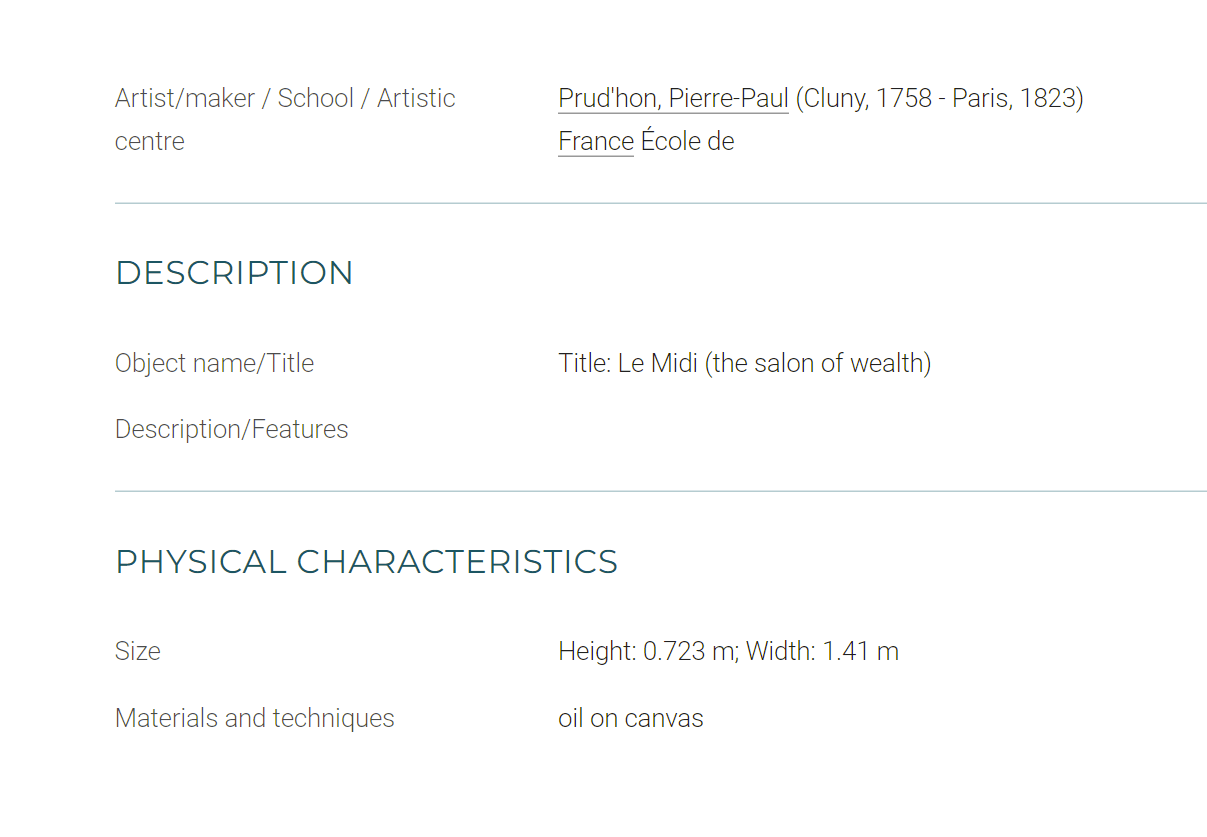Click the Description/Features label

[232, 429]
